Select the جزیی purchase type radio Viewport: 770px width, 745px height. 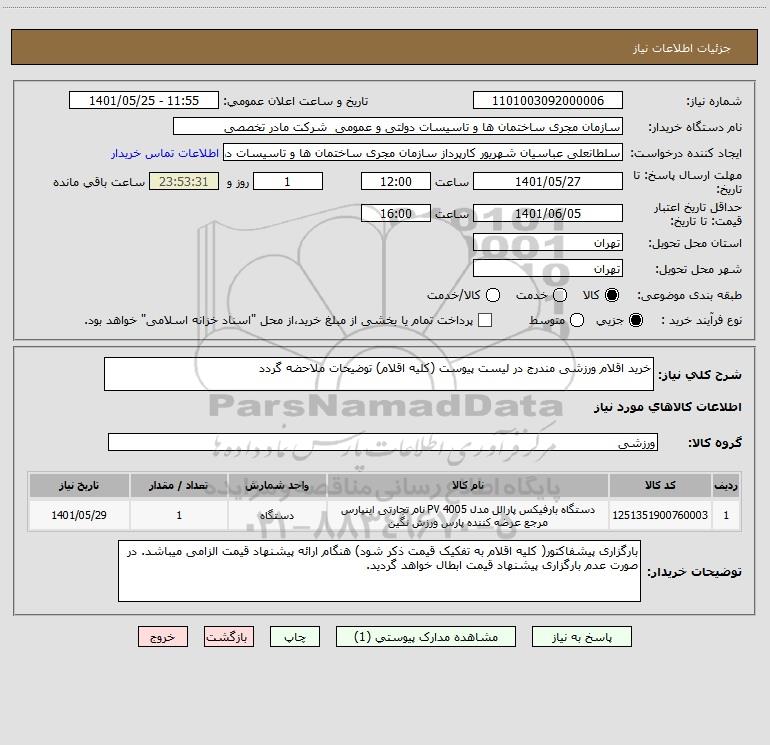[635, 320]
